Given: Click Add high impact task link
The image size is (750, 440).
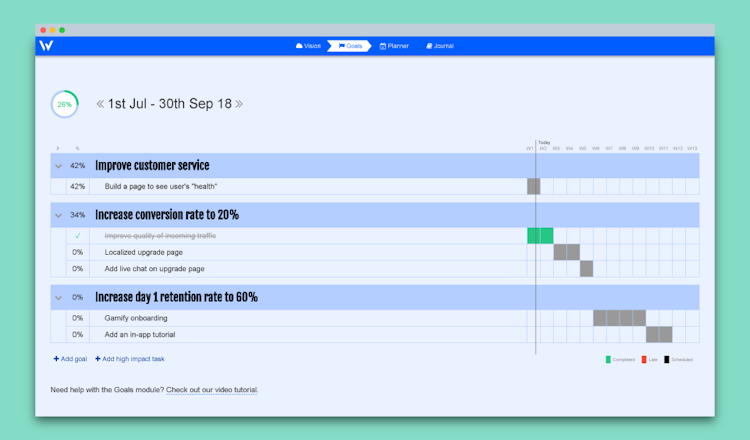Looking at the screenshot, I should 130,359.
